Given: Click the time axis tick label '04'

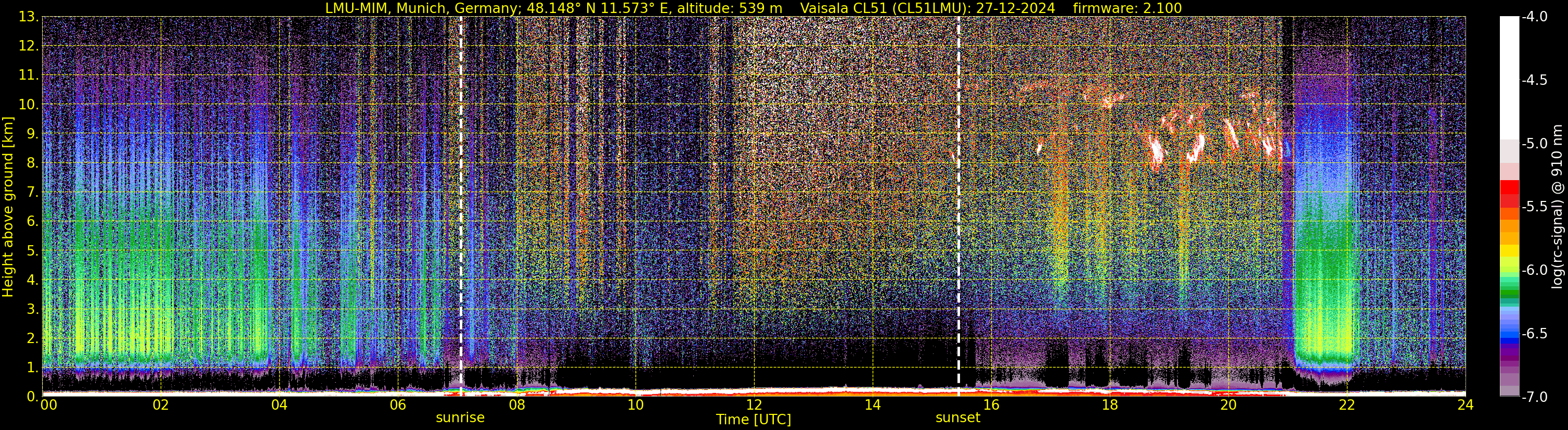Looking at the screenshot, I should click(x=279, y=405).
